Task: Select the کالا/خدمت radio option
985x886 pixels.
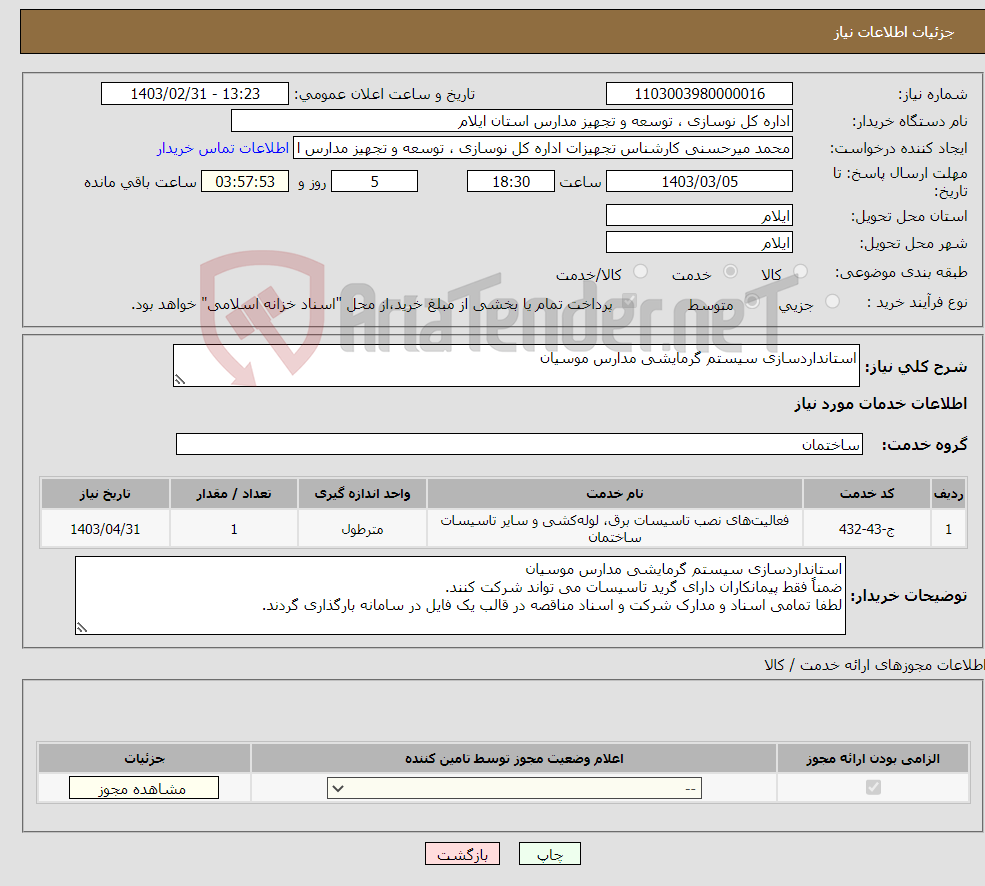Action: pyautogui.click(x=640, y=271)
